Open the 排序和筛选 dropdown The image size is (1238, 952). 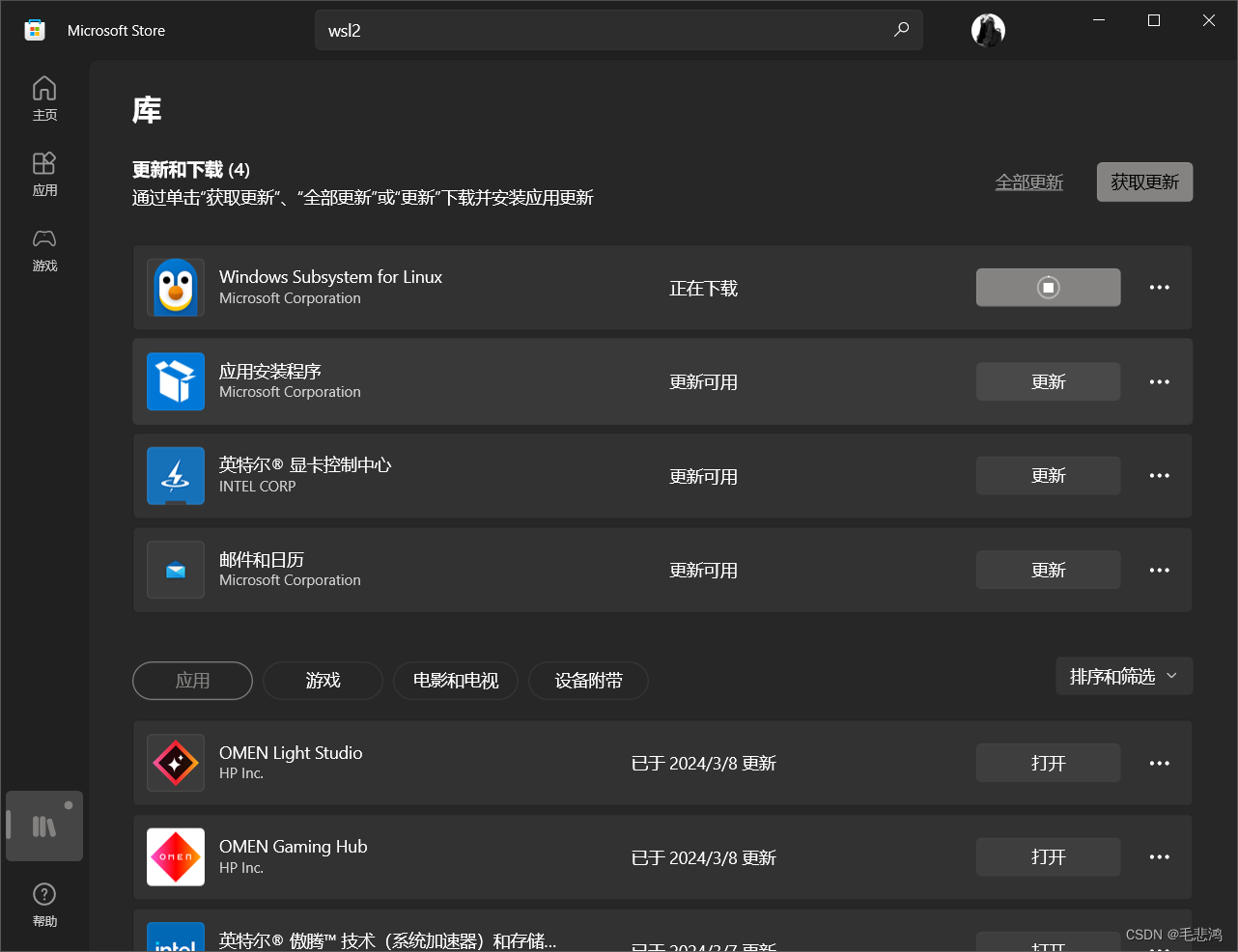[x=1124, y=676]
